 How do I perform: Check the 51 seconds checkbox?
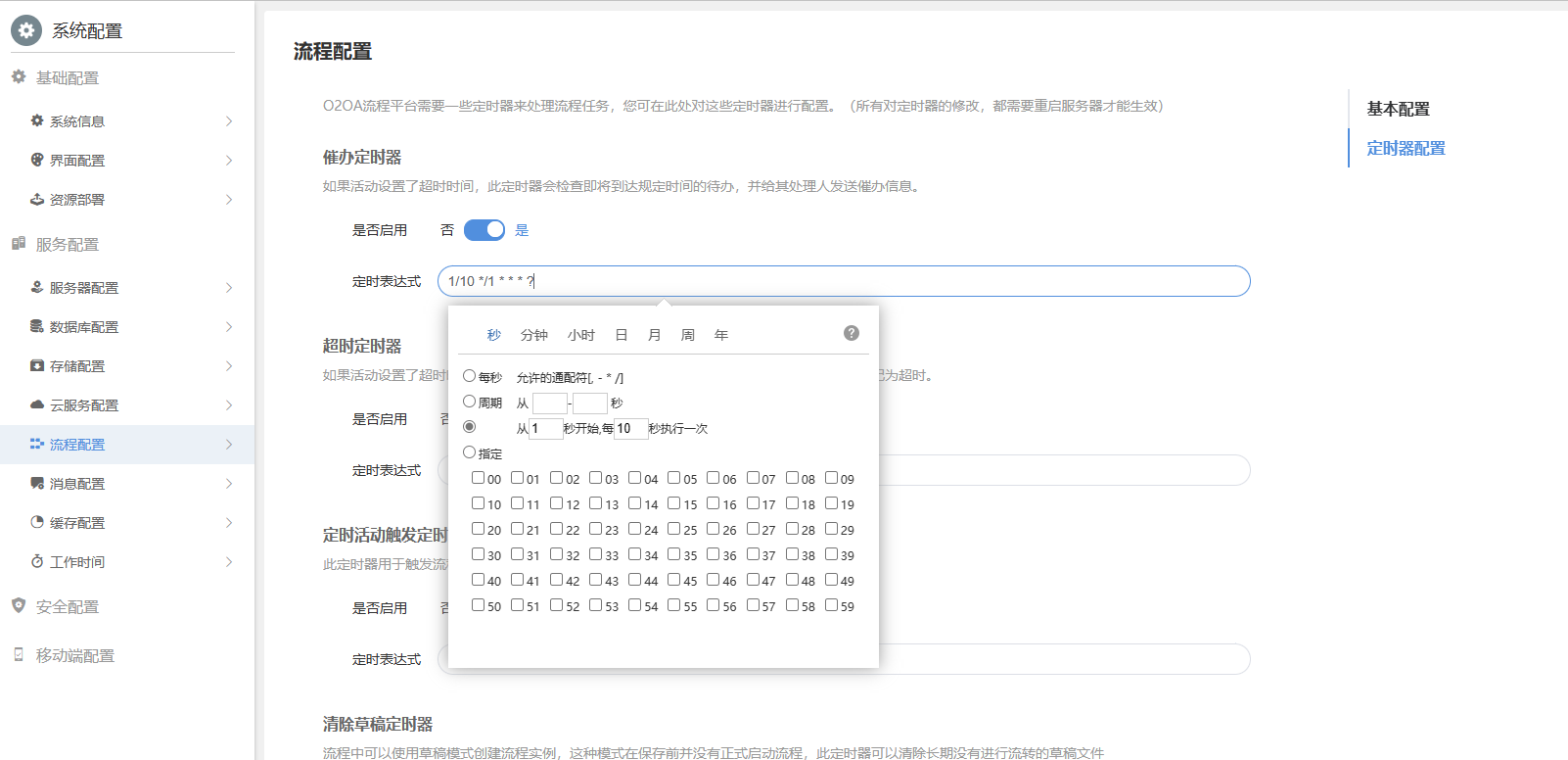[518, 605]
